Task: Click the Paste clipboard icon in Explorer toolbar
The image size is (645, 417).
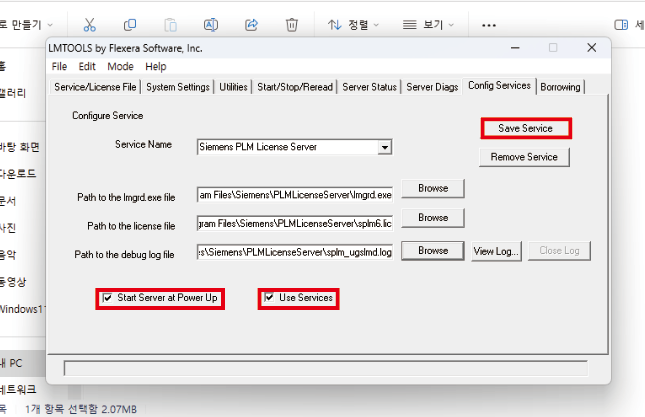Action: 170,25
